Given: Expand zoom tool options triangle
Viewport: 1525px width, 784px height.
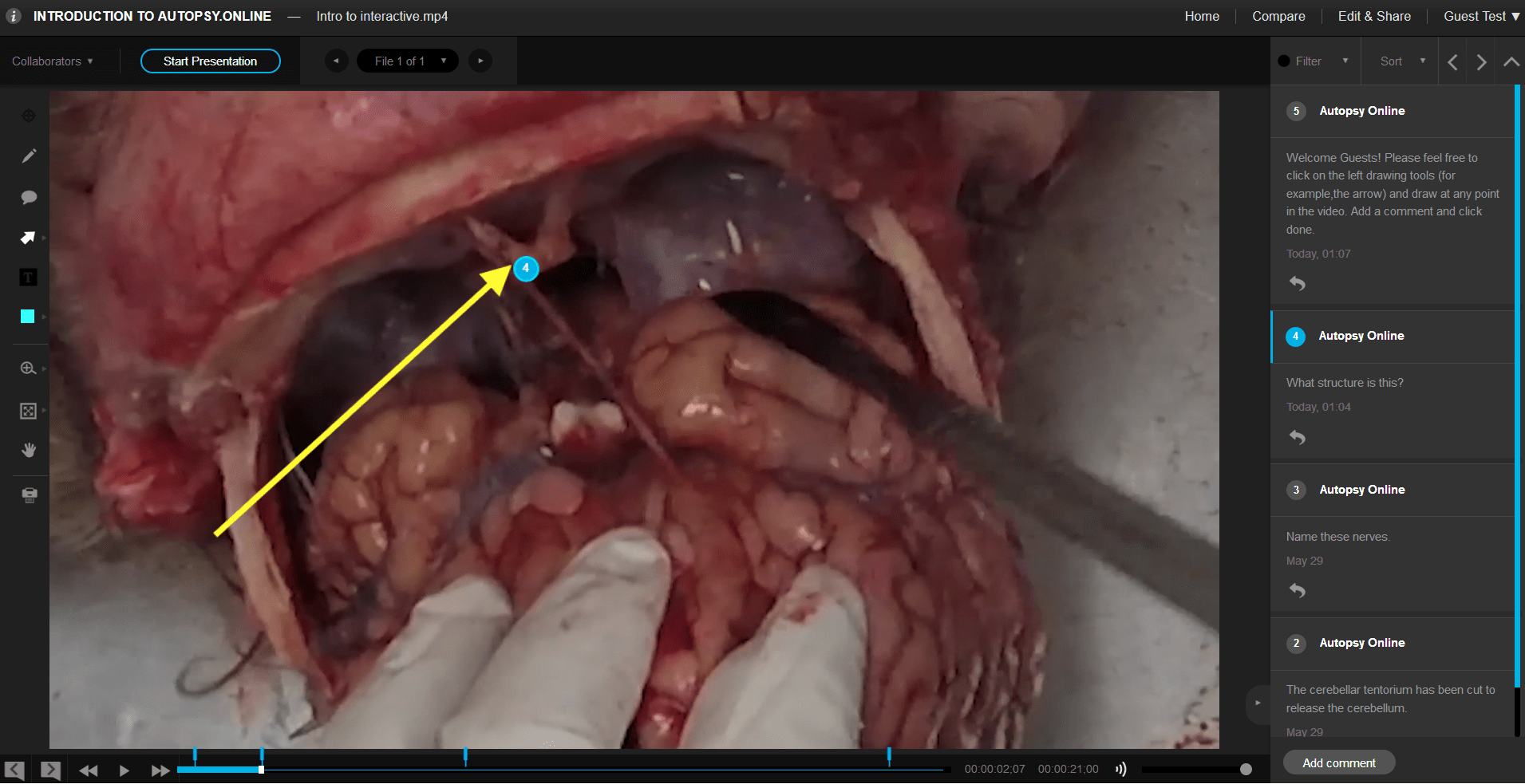Looking at the screenshot, I should (44, 368).
